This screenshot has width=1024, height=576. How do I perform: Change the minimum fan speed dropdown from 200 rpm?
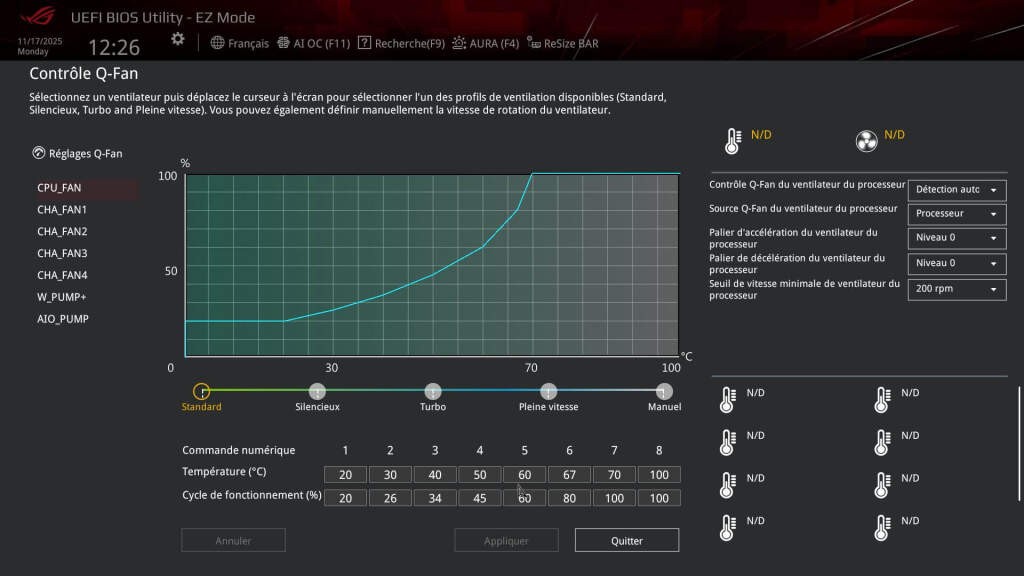pyautogui.click(x=956, y=288)
